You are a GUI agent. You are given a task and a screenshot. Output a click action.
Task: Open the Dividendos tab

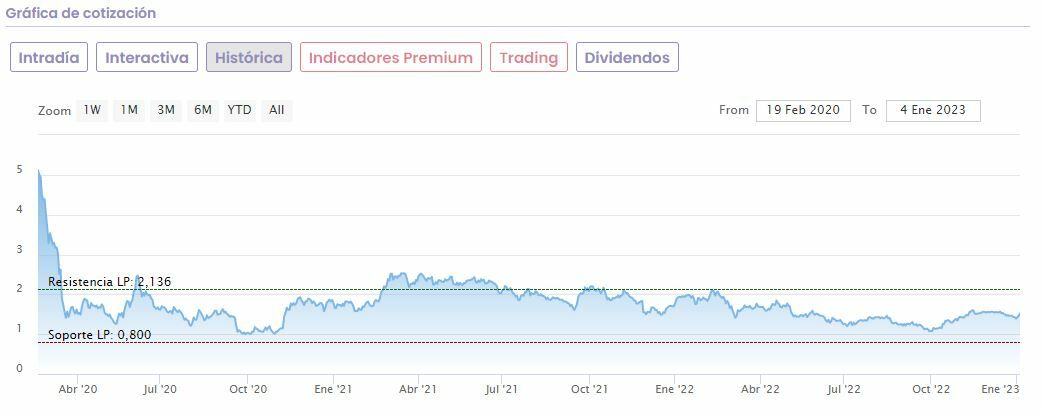click(627, 57)
